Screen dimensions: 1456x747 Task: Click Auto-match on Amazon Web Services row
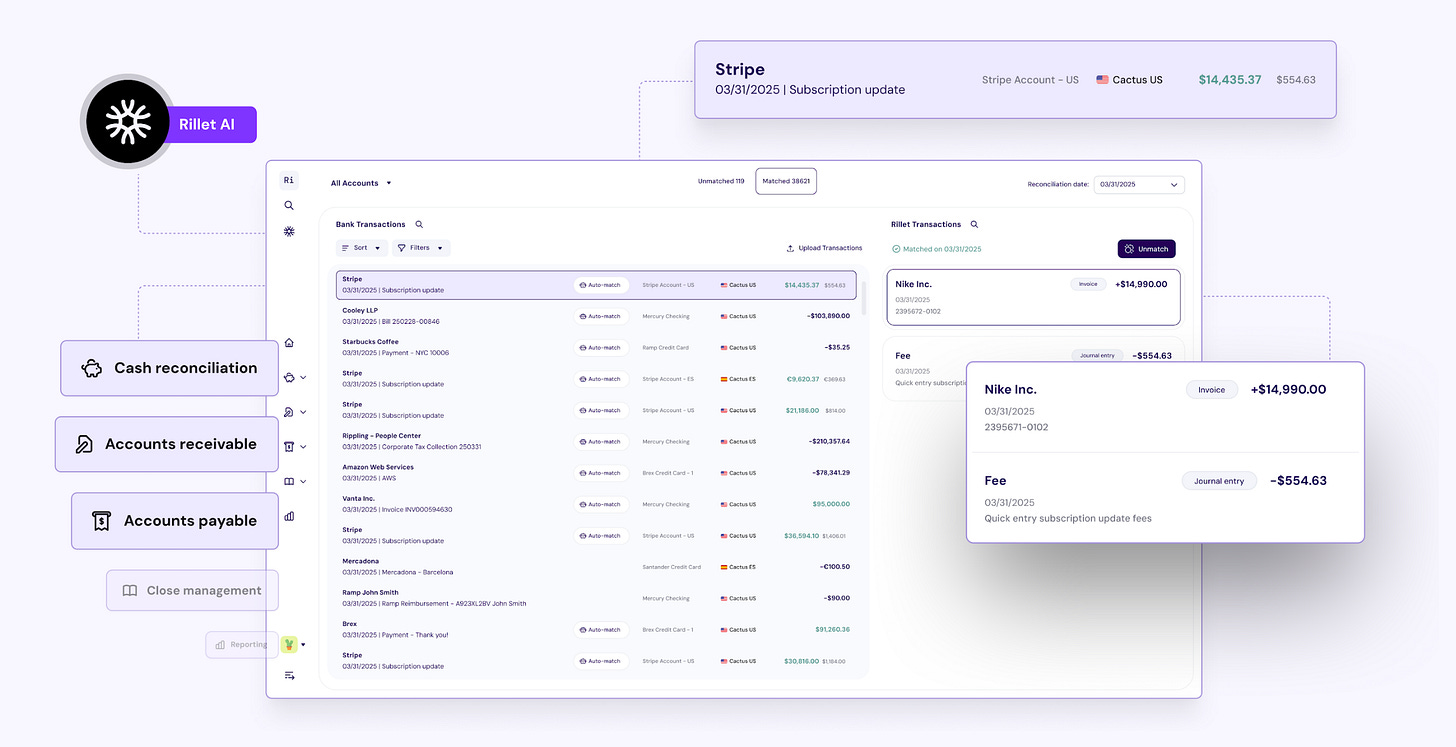click(601, 473)
